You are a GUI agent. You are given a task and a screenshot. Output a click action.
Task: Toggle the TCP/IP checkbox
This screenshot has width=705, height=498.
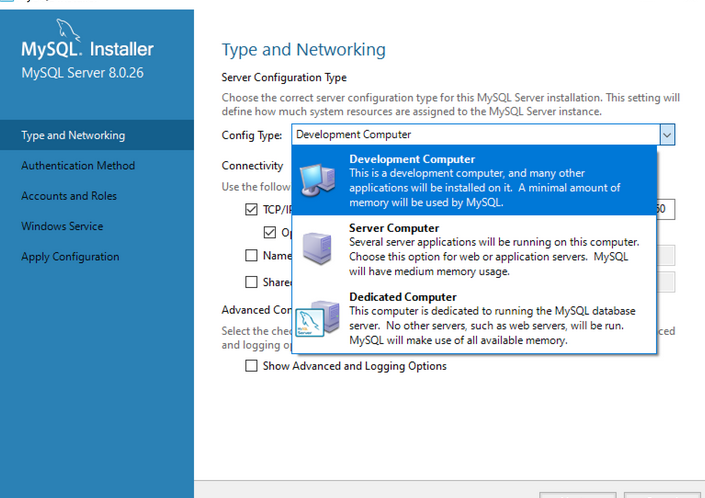pyautogui.click(x=251, y=209)
